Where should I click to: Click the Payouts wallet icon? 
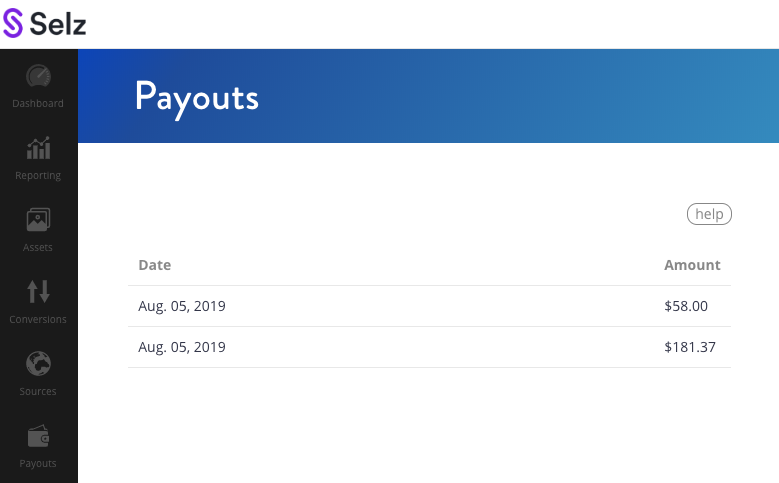point(38,436)
